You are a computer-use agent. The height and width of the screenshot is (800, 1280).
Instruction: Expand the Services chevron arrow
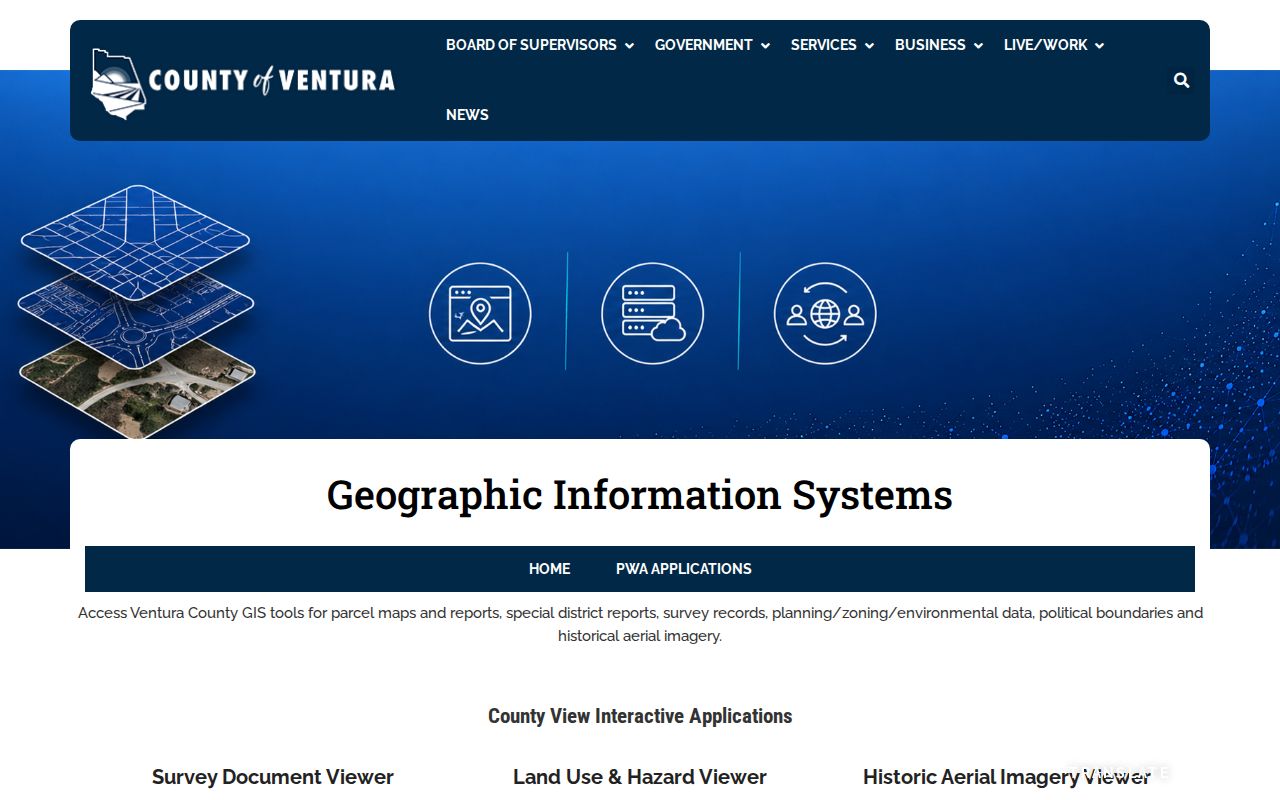[x=869, y=46]
